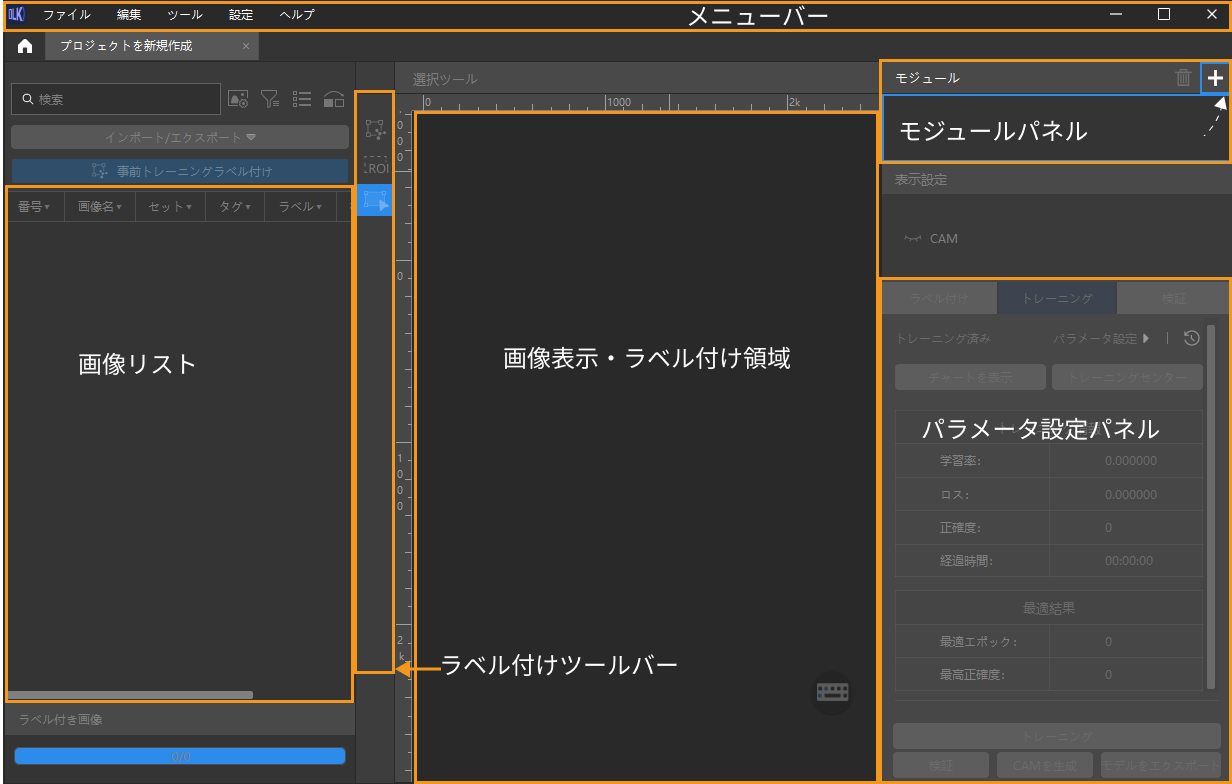Screen dimensions: 1232x784
Task: Click the image filter funnel icon
Action: (x=270, y=99)
